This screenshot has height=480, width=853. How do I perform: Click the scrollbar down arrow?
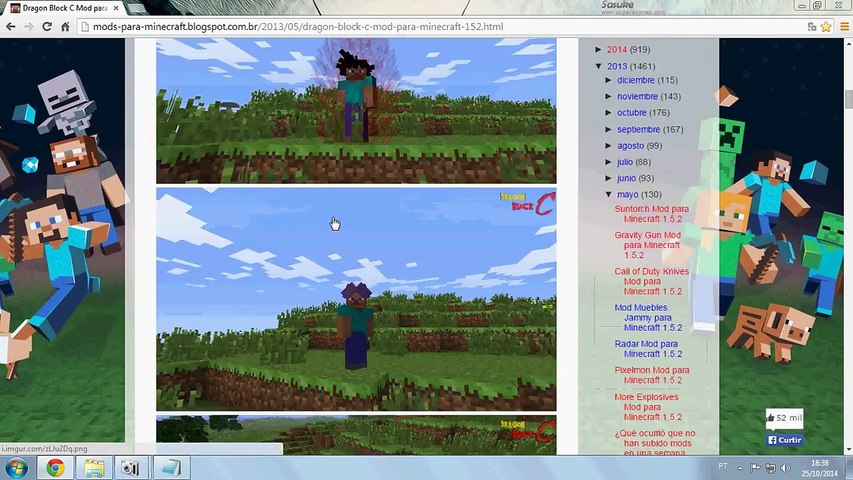(x=848, y=450)
